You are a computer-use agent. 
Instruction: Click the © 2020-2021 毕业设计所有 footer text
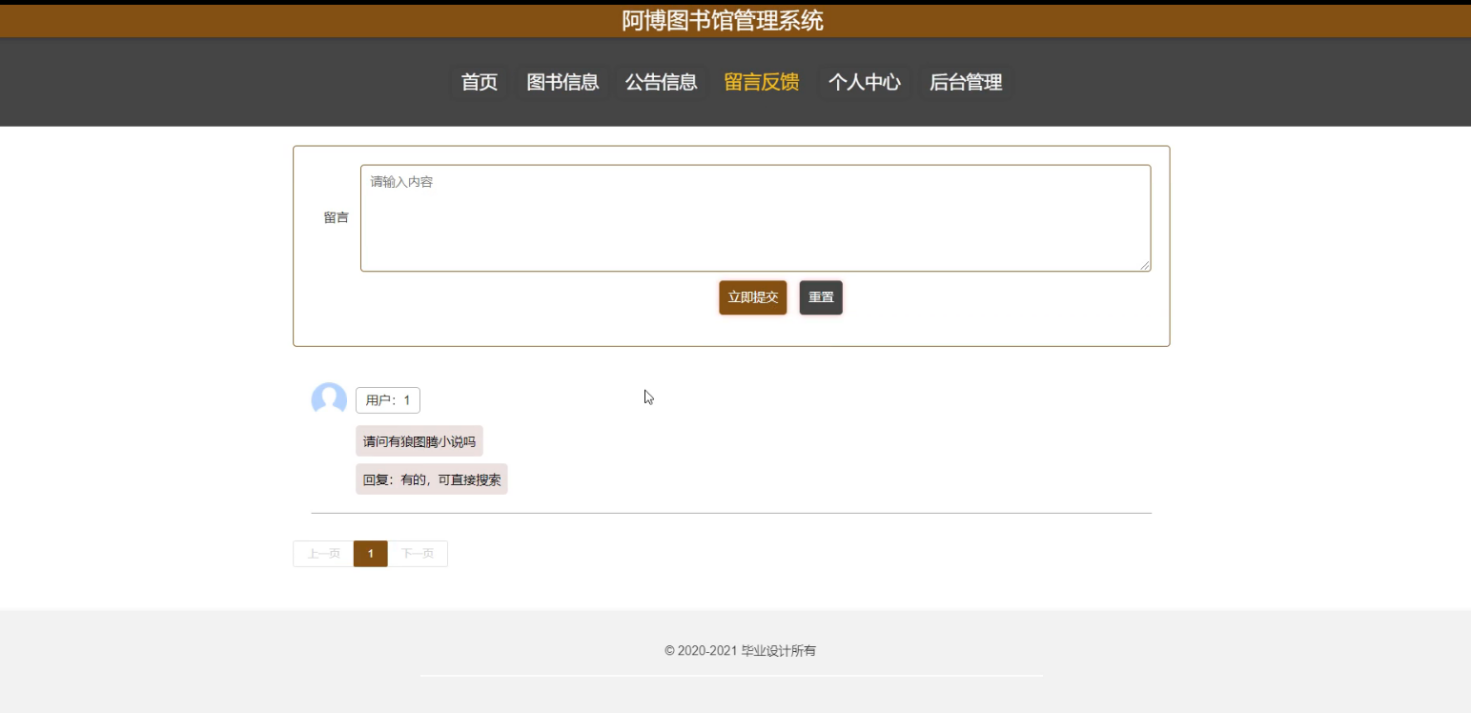[740, 651]
